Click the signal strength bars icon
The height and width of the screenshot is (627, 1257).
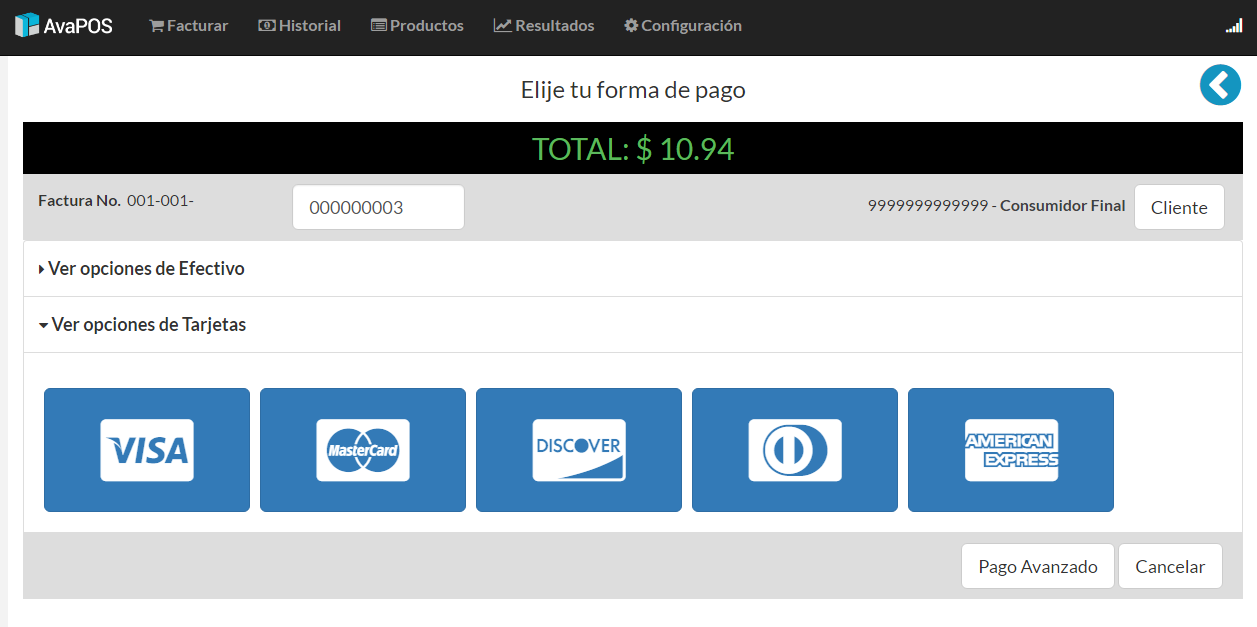[1234, 26]
